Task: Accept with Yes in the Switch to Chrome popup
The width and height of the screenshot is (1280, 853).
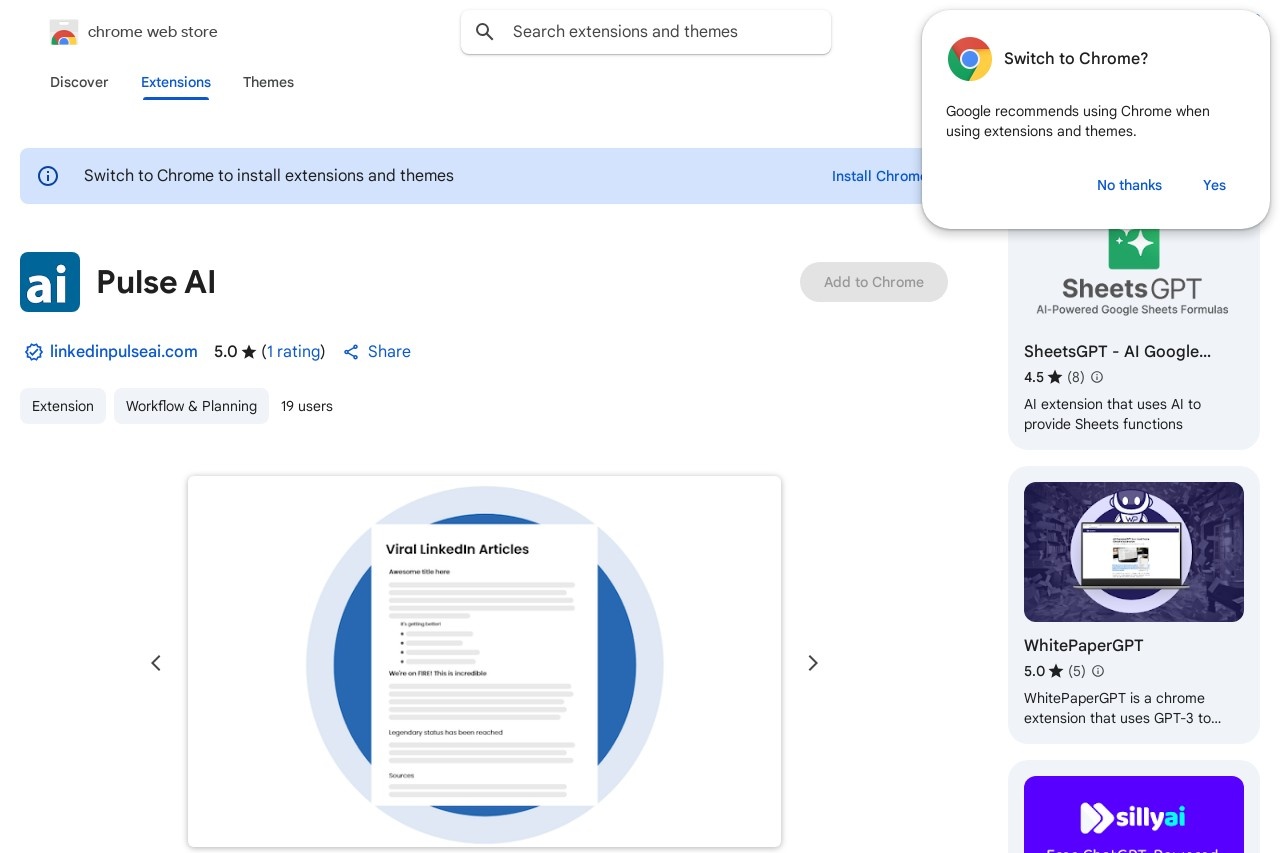Action: pos(1214,185)
